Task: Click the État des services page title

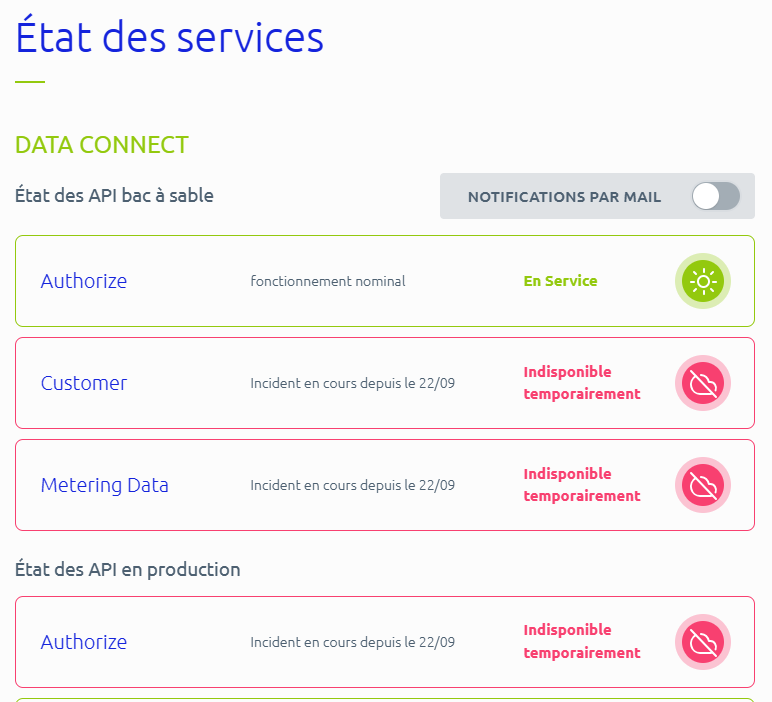Action: (169, 35)
